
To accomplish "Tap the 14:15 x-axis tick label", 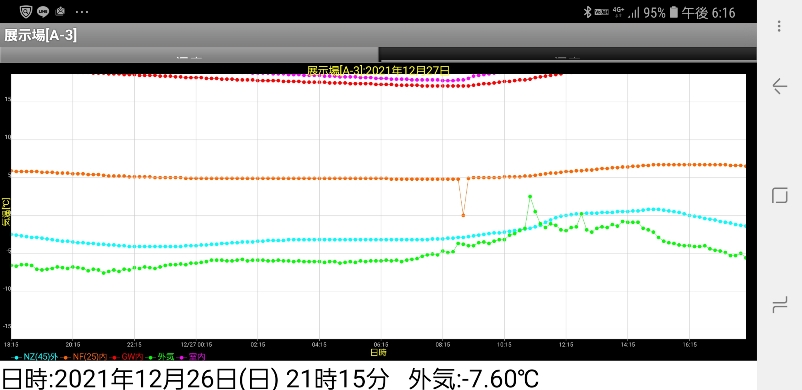I will pos(628,344).
